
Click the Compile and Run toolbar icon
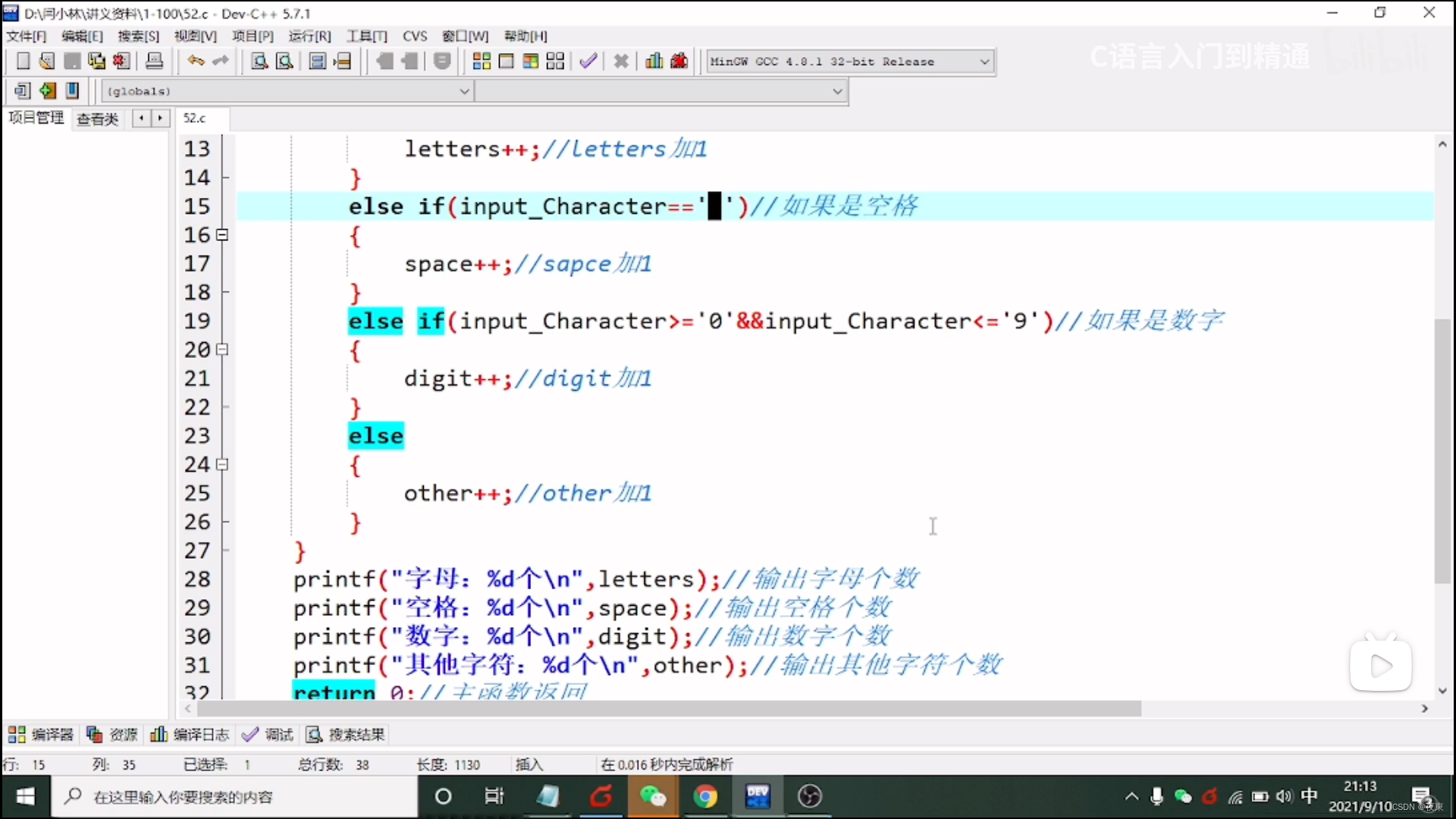(531, 61)
